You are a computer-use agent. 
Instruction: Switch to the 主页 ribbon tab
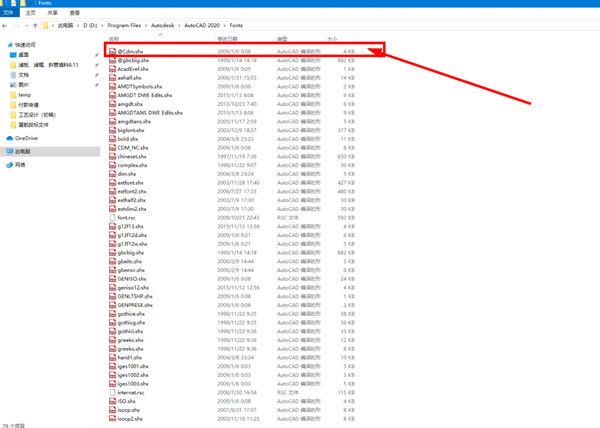31,13
